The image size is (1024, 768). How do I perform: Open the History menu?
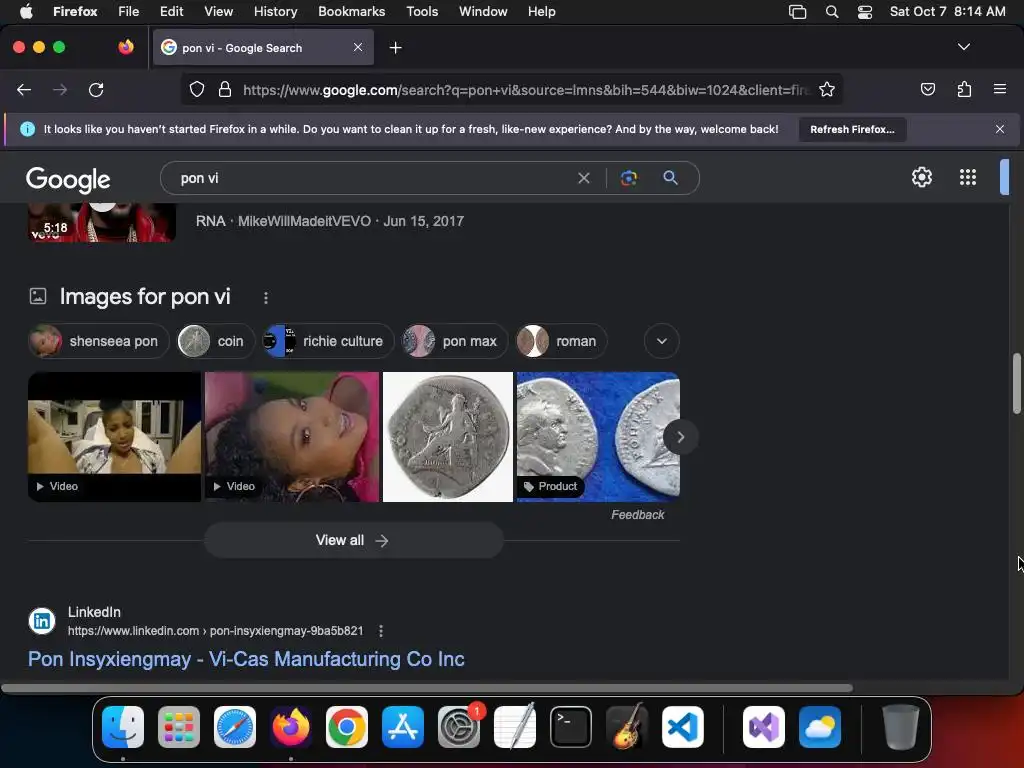point(275,12)
